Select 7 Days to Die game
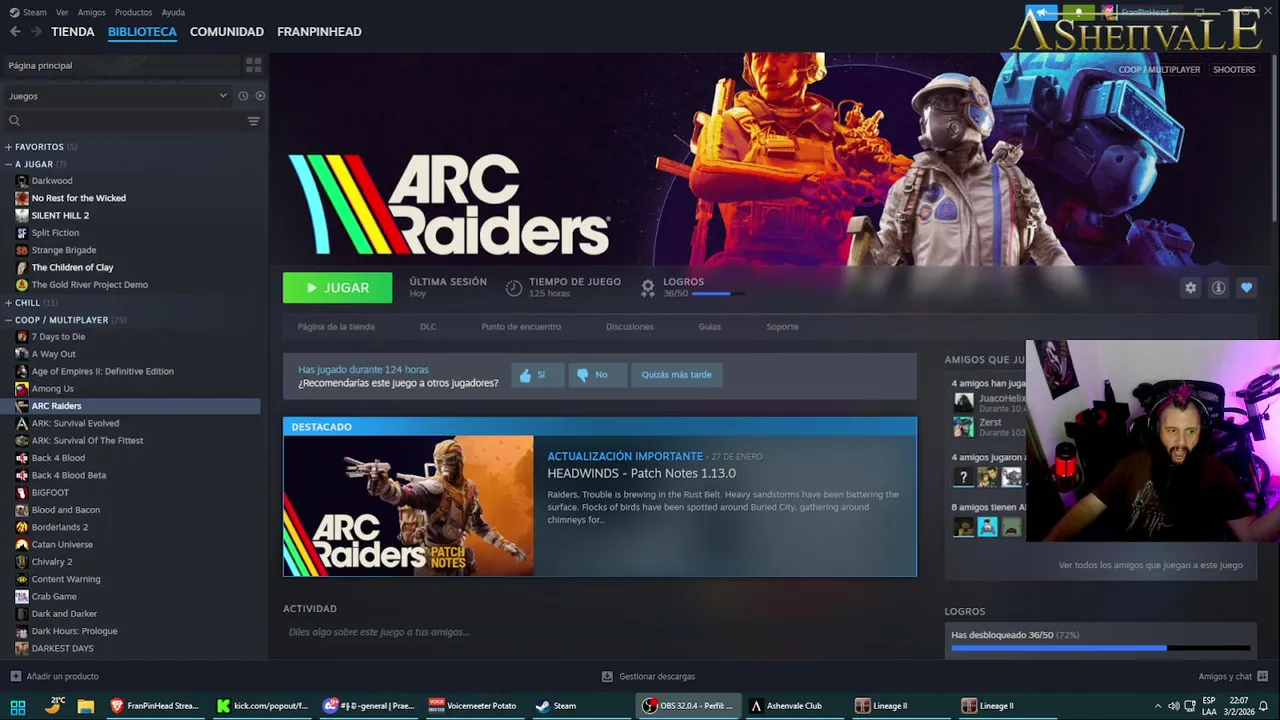This screenshot has width=1280, height=720. click(x=58, y=337)
